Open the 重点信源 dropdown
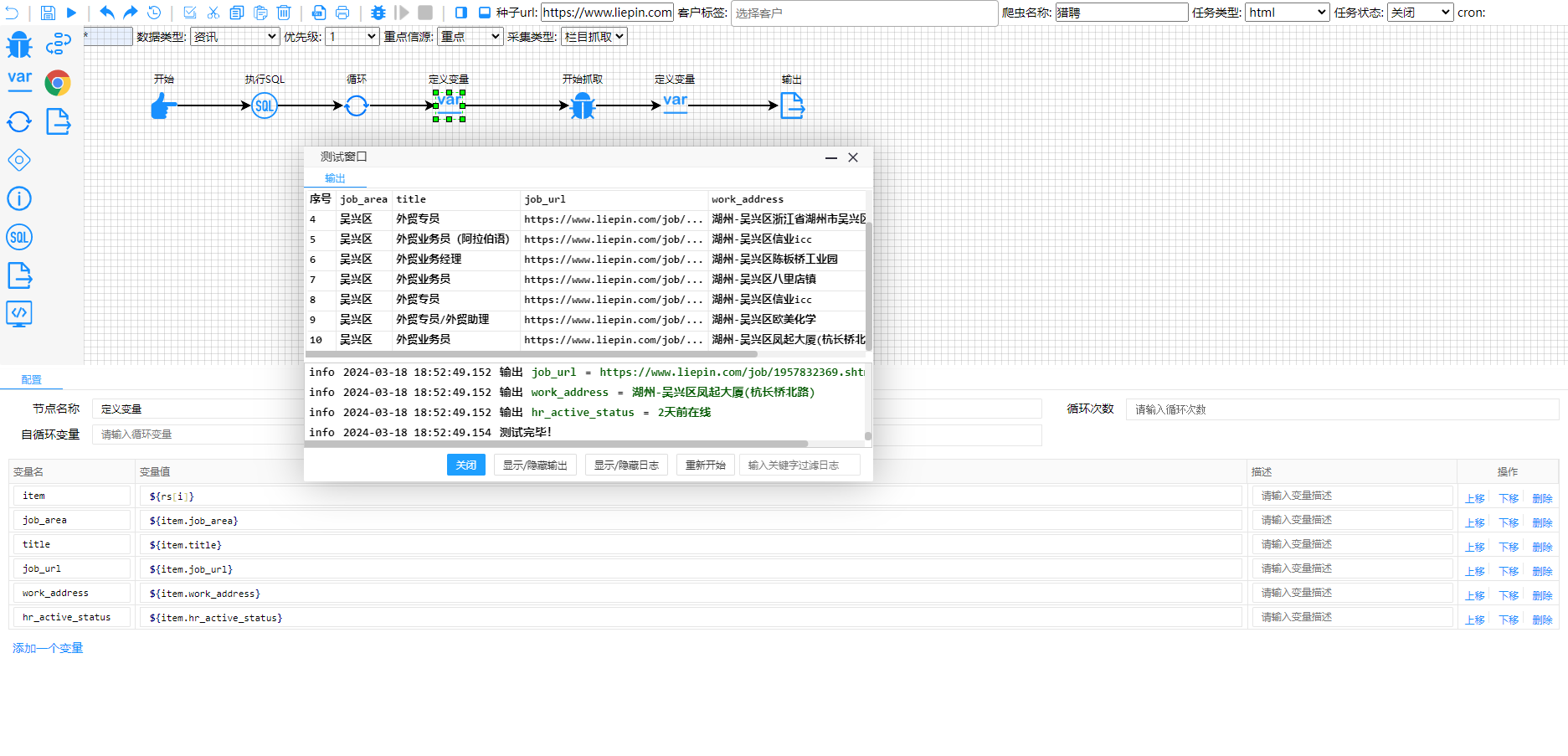Screen dimensions: 1568x756 pyautogui.click(x=470, y=37)
